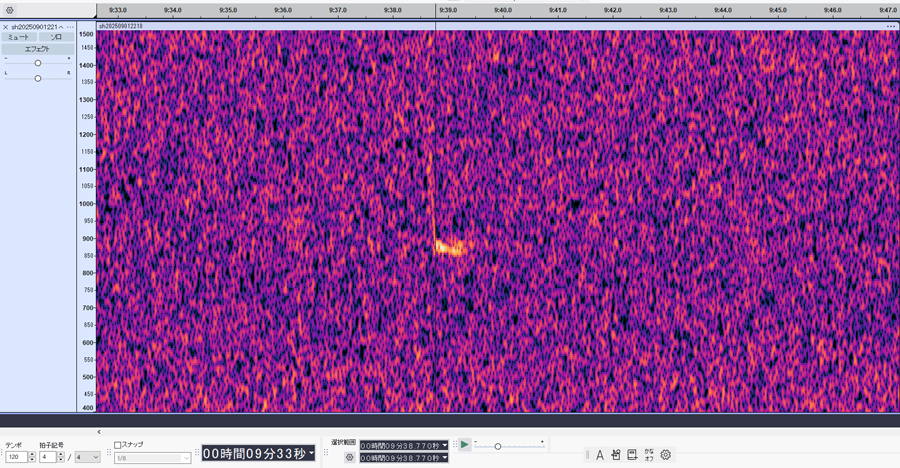Click the 9:37.0 timeline mark
Image resolution: width=900 pixels, height=468 pixels.
click(338, 10)
